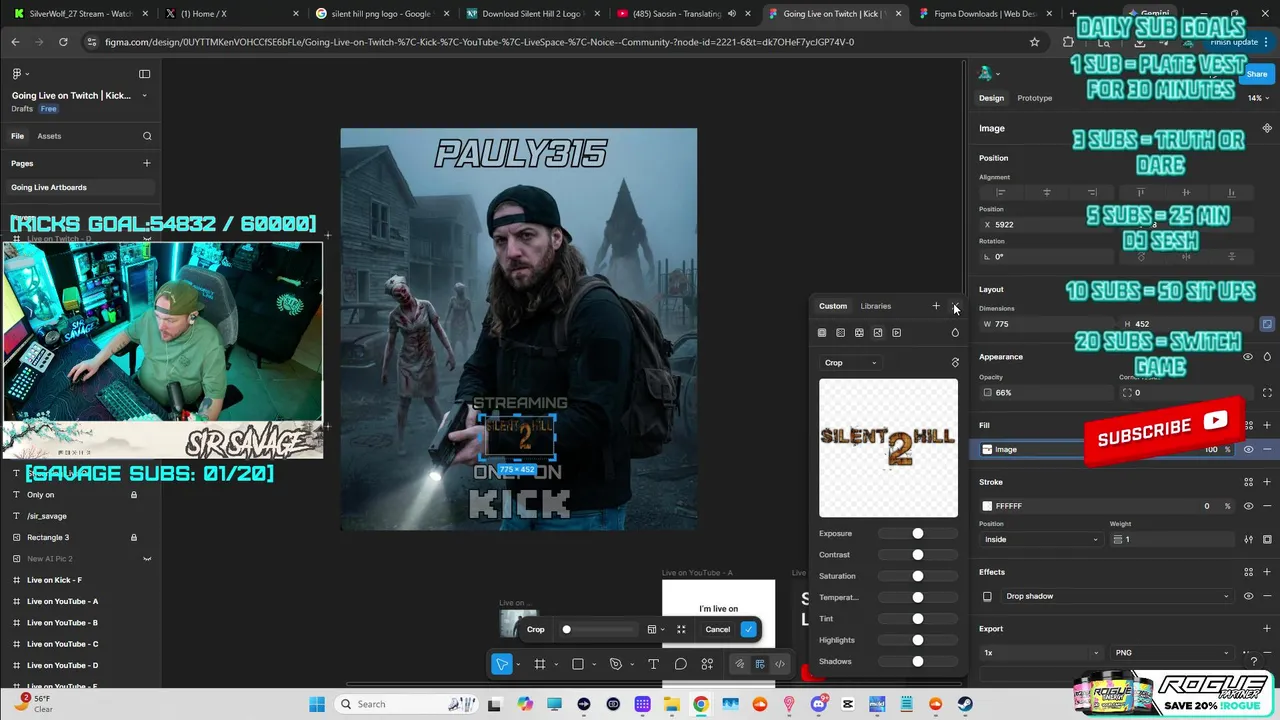Viewport: 1280px width, 720px height.
Task: Close the Custom fill picker popup
Action: click(955, 306)
